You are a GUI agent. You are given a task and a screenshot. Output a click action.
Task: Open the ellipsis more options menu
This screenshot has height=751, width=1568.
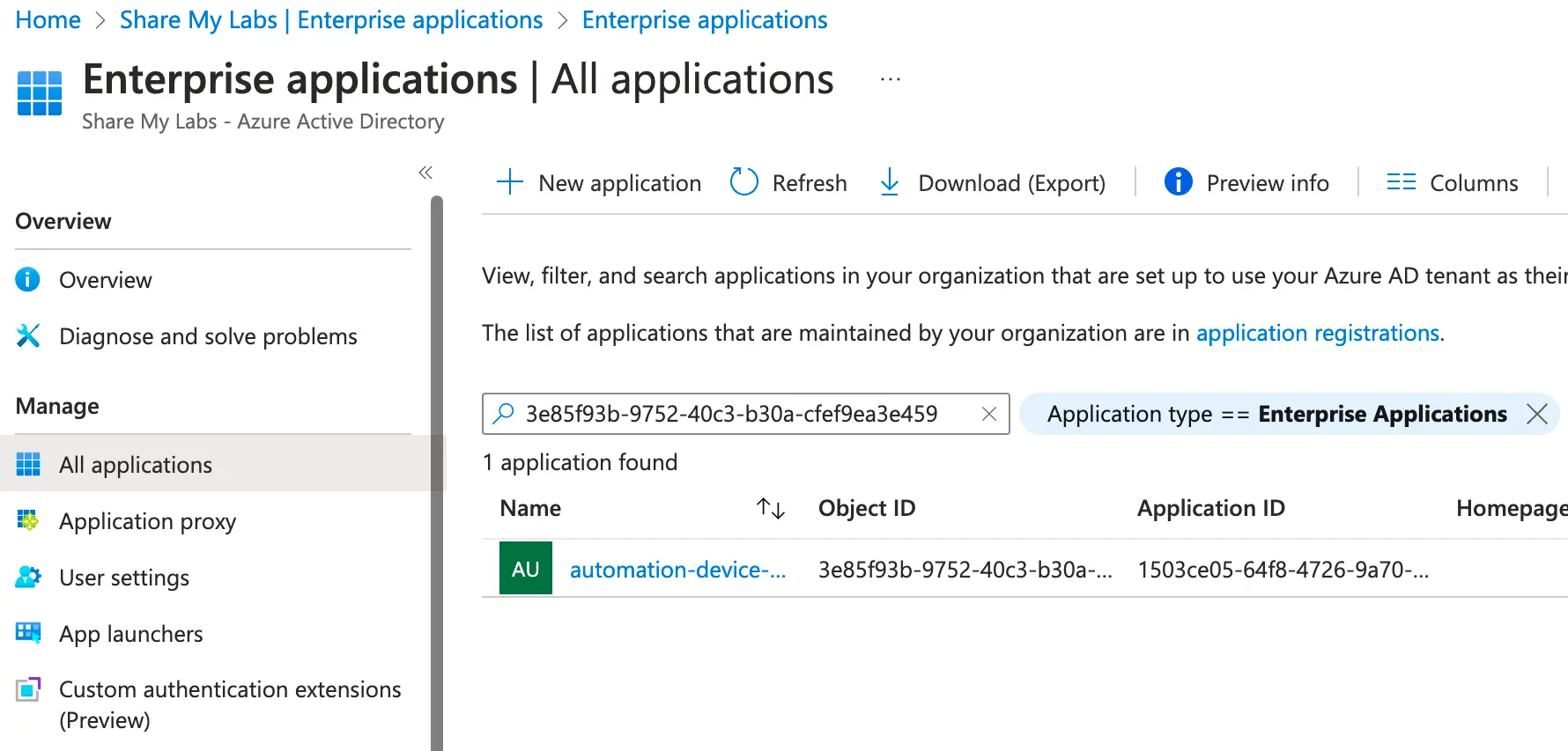click(x=890, y=79)
